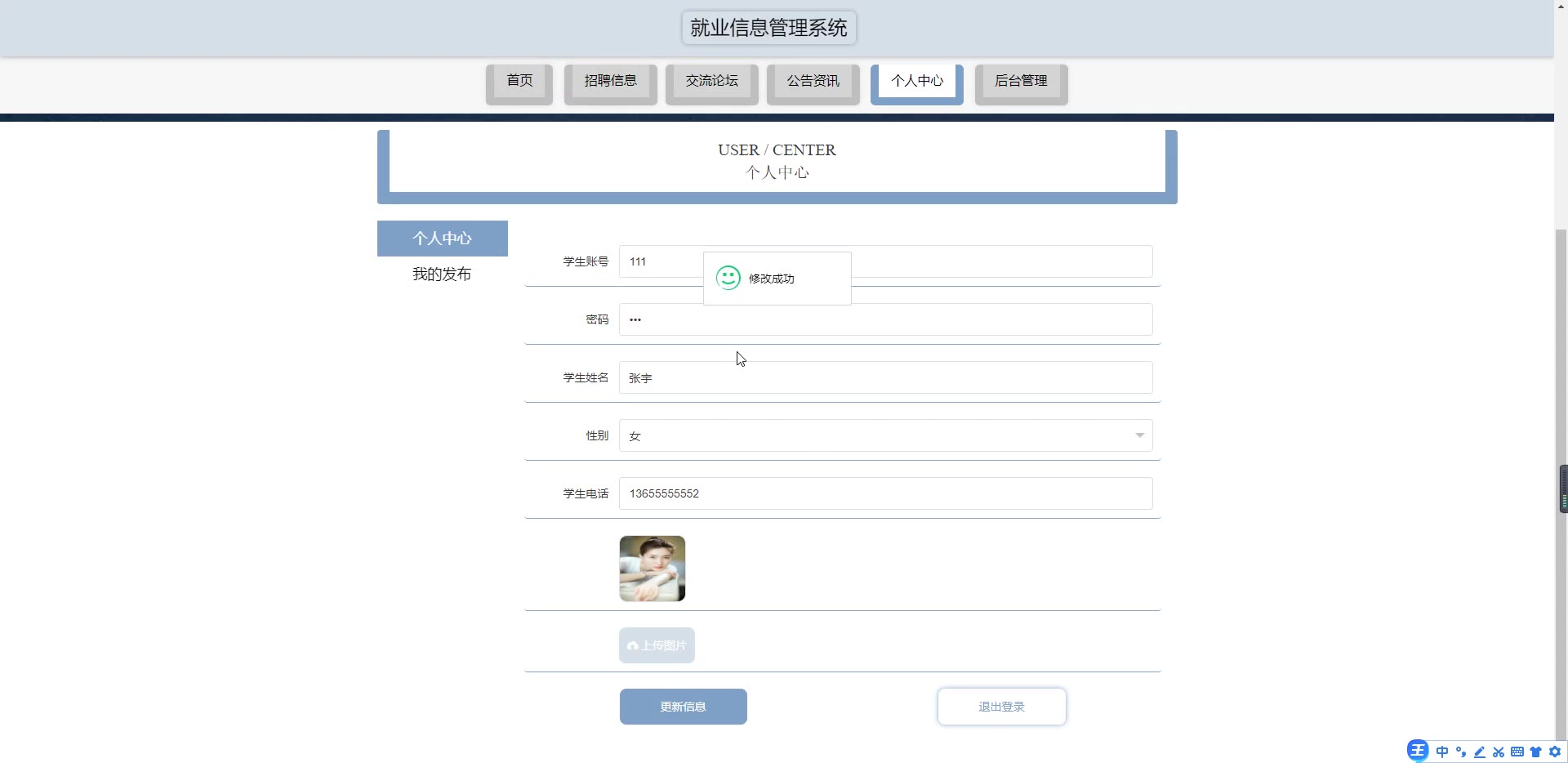Open the 性别 select box showing 女

pyautogui.click(x=885, y=435)
